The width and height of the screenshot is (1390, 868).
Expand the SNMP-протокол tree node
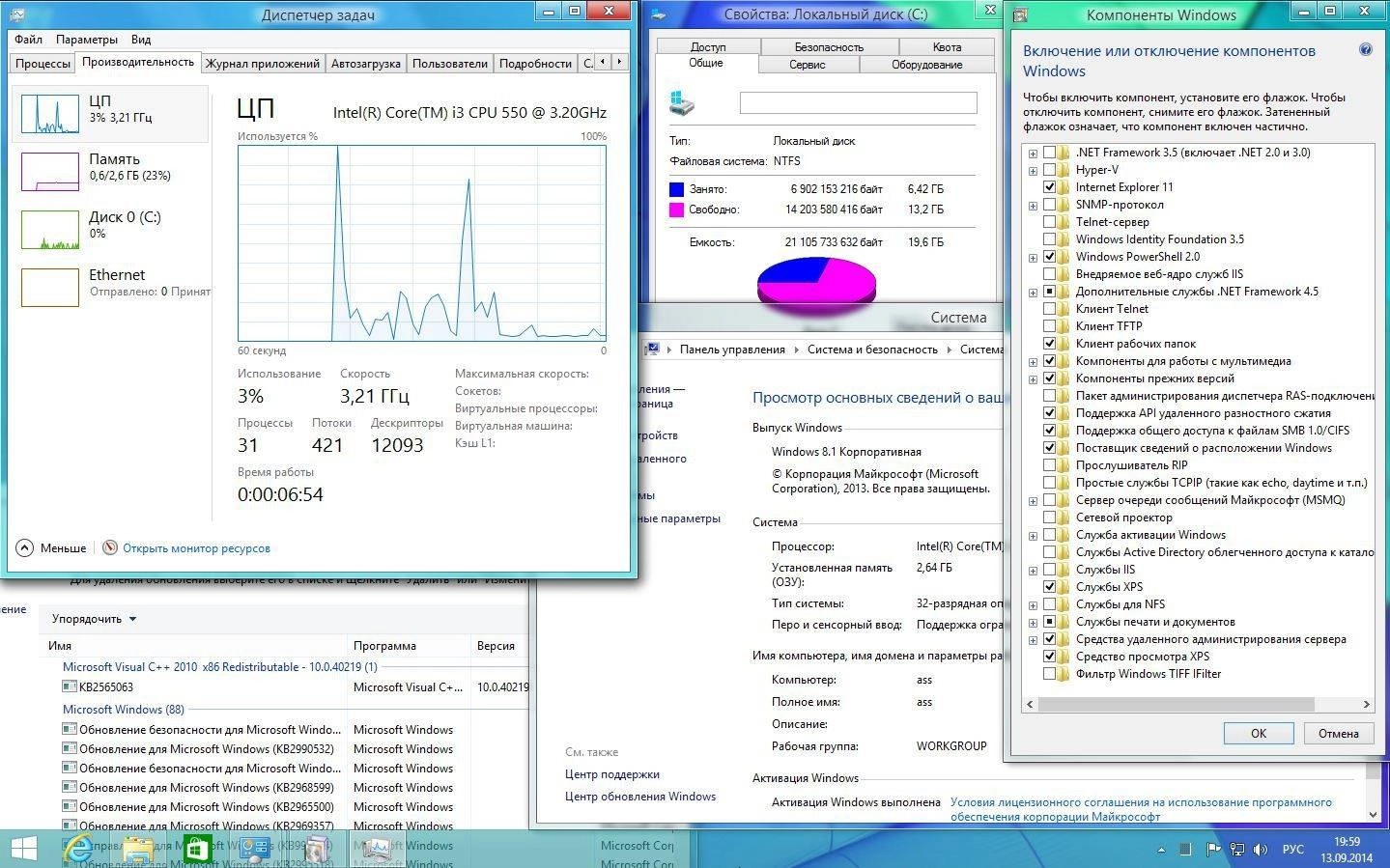coord(1034,205)
